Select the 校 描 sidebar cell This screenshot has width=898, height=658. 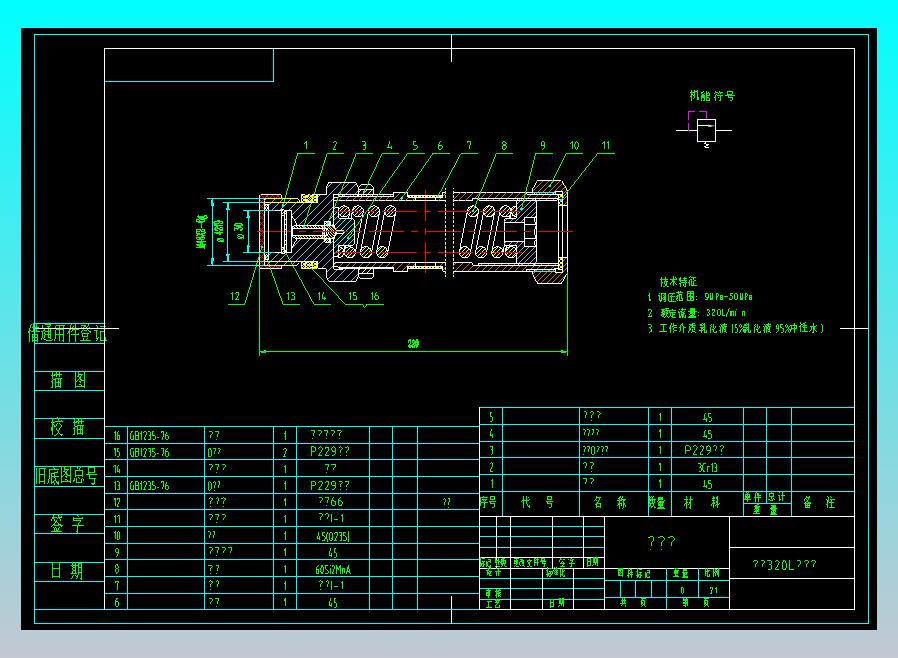click(68, 428)
